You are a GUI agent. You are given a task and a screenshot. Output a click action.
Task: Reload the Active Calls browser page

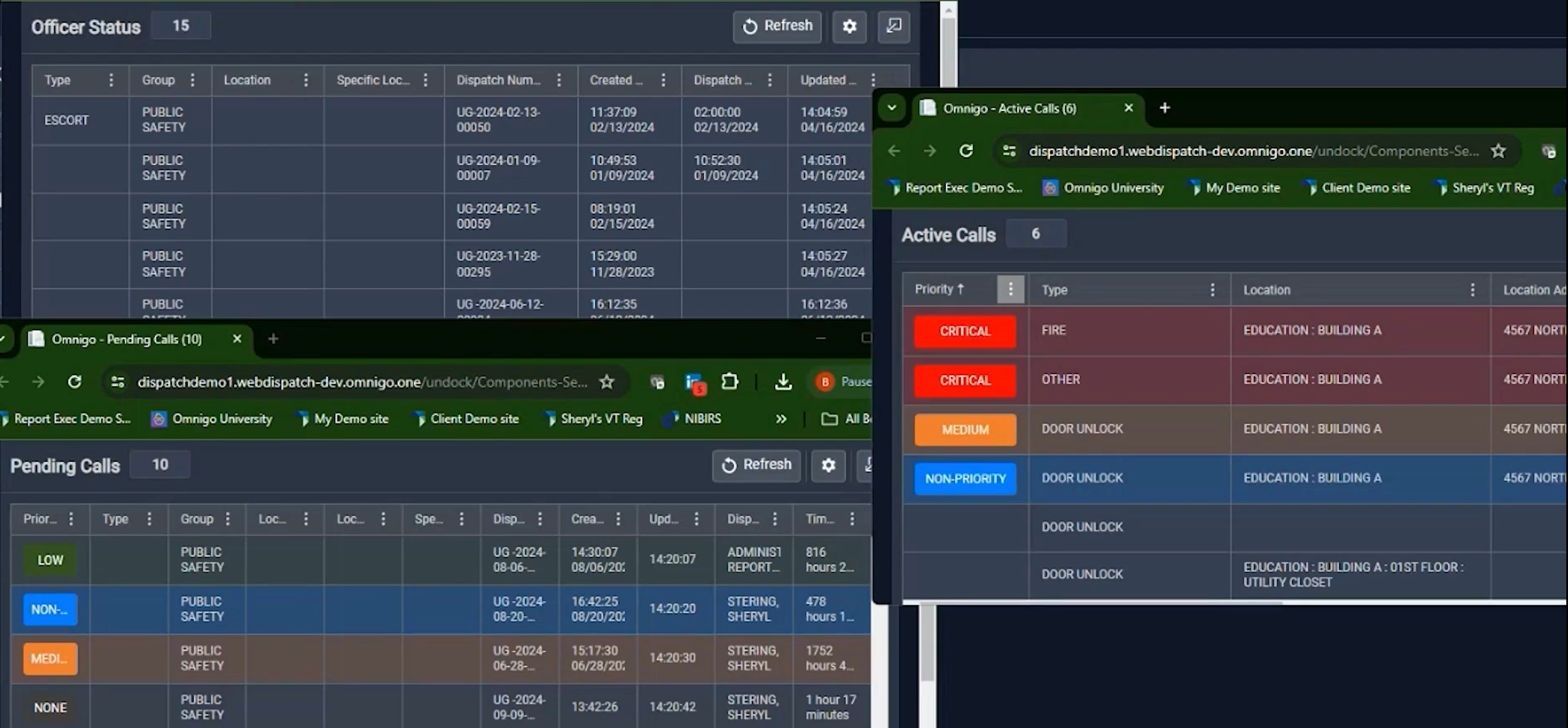[x=966, y=151]
